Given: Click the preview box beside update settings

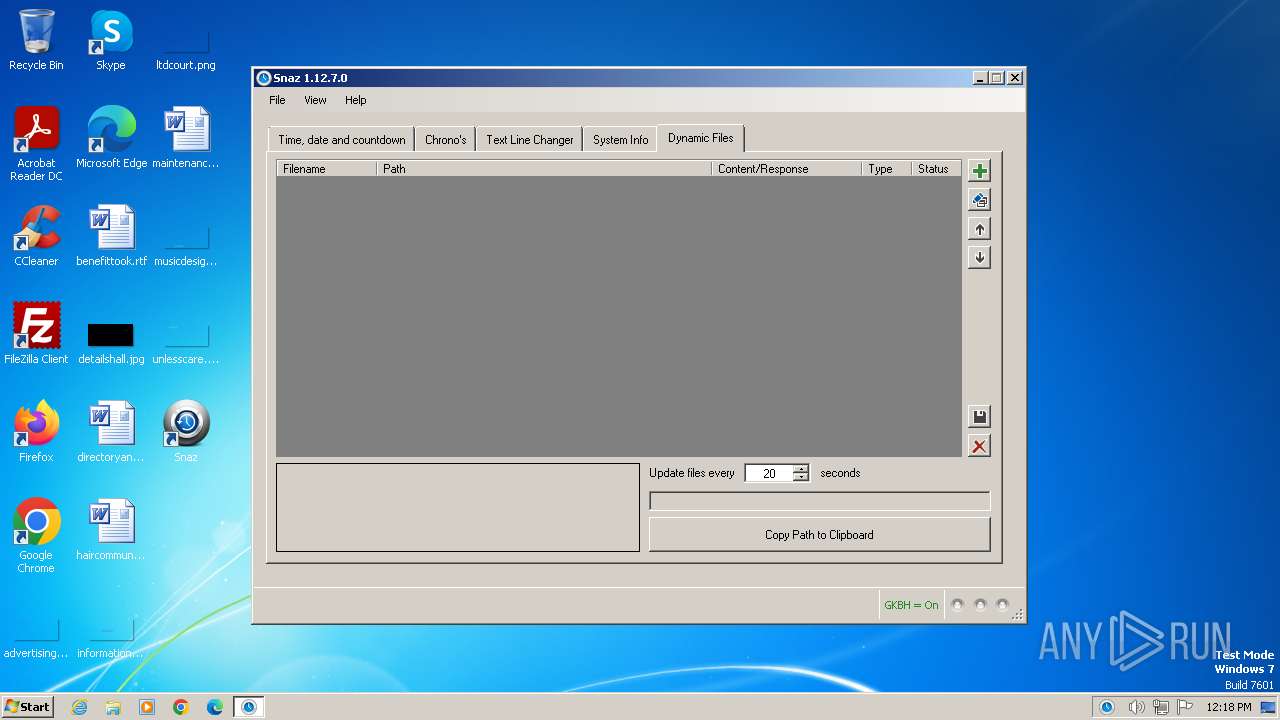Looking at the screenshot, I should [x=458, y=507].
